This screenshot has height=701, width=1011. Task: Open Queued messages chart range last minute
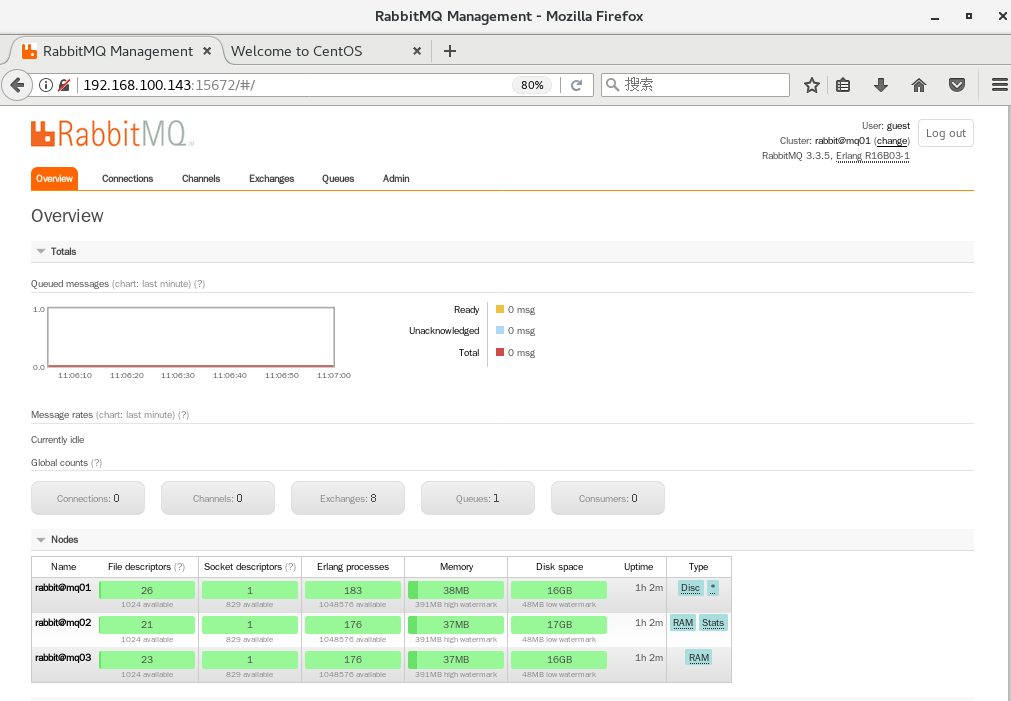click(151, 284)
